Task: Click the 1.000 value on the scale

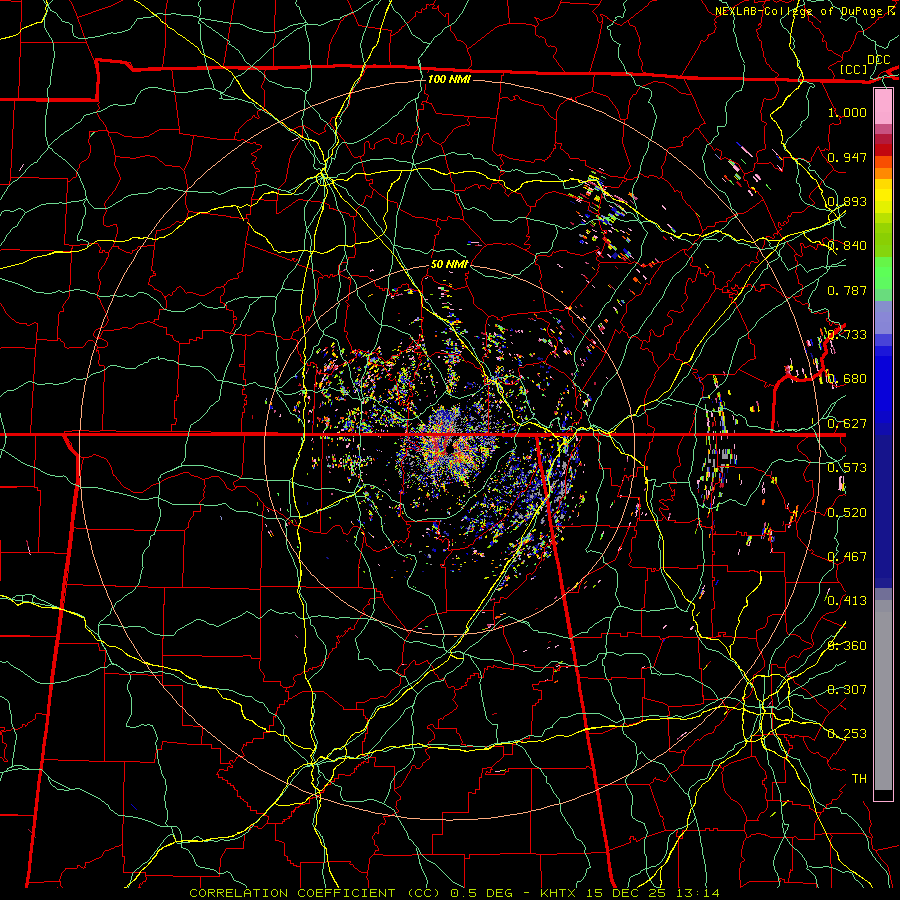Action: [x=847, y=112]
